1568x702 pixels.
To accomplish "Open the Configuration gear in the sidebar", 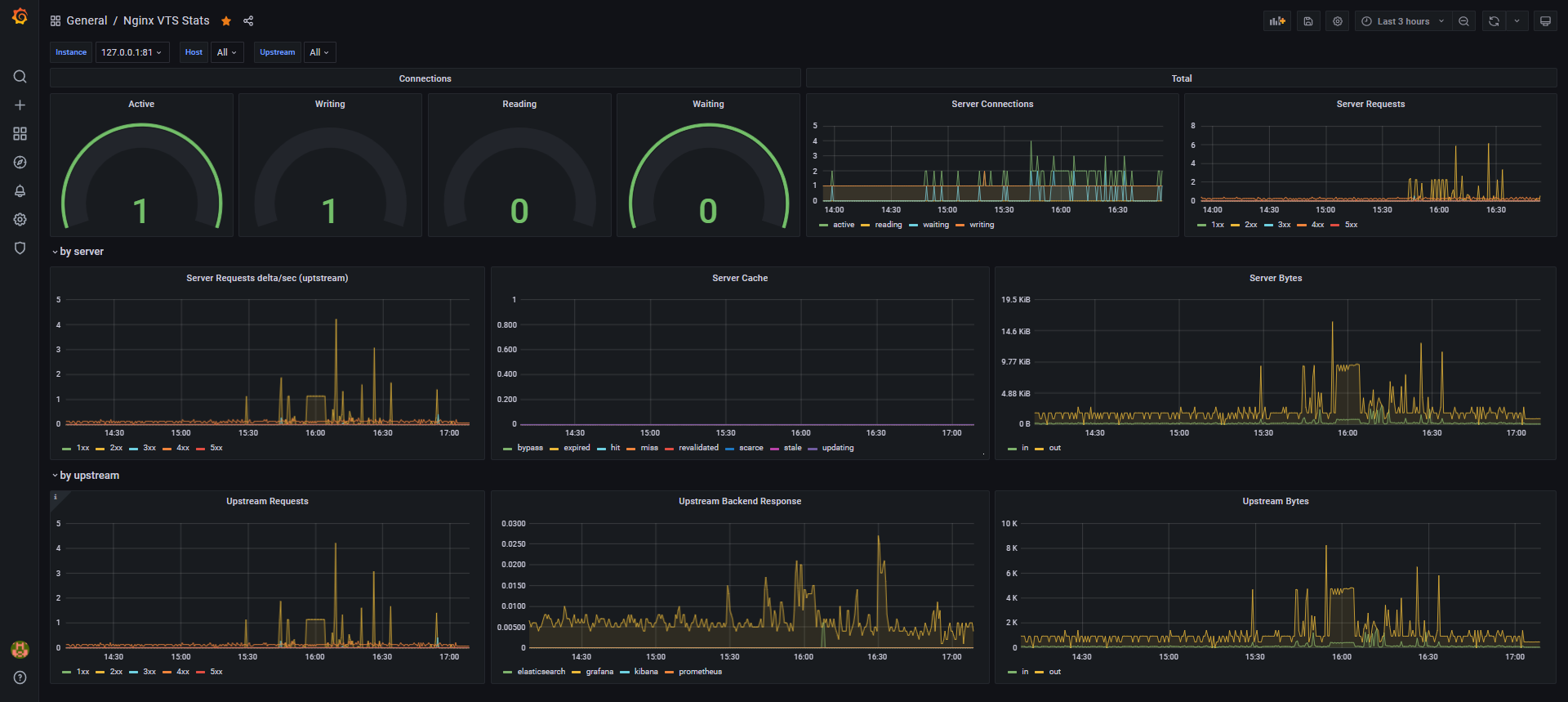I will [20, 220].
